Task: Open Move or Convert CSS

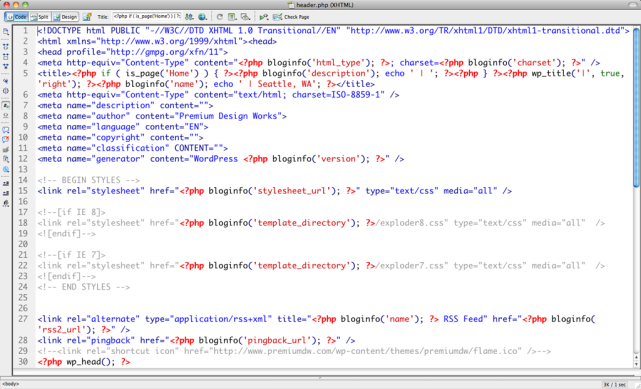Action: click(6, 169)
